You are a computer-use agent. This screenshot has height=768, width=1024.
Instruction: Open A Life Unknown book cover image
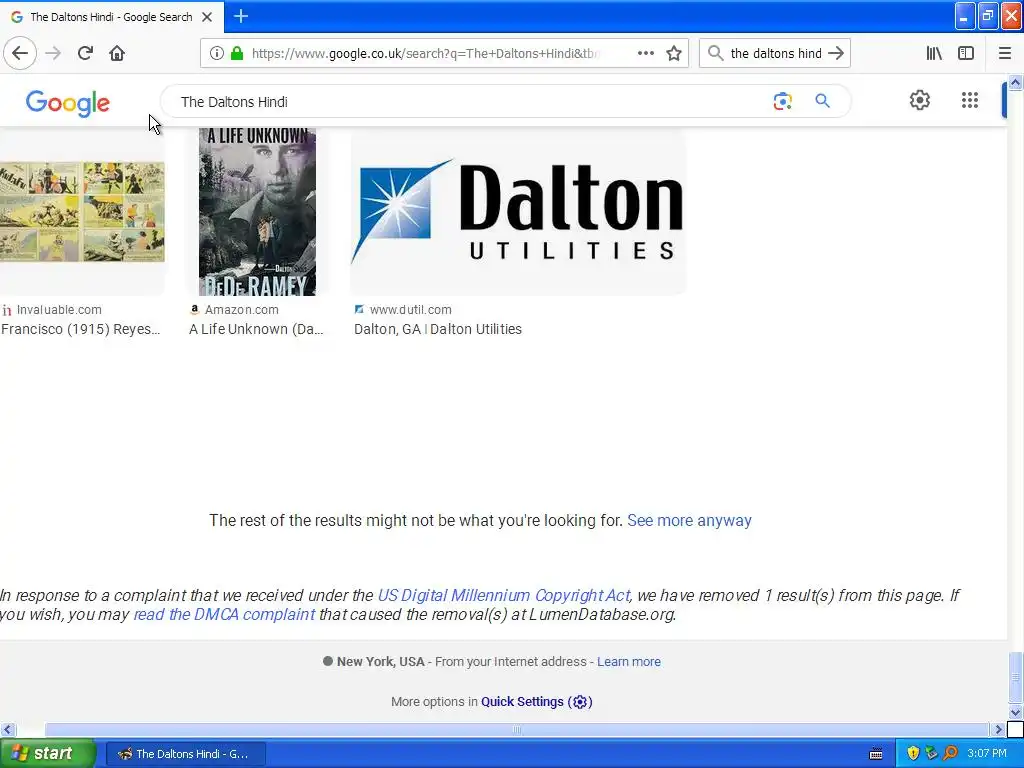point(257,212)
